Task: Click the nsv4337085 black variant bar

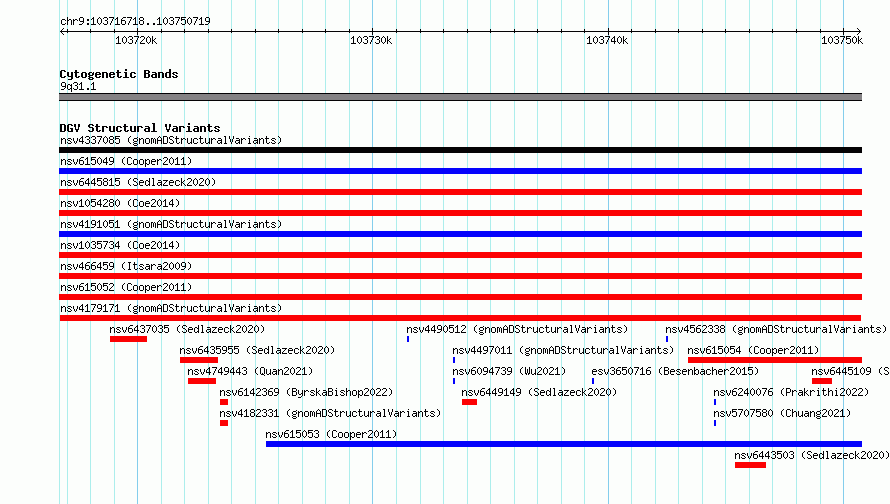Action: click(460, 150)
